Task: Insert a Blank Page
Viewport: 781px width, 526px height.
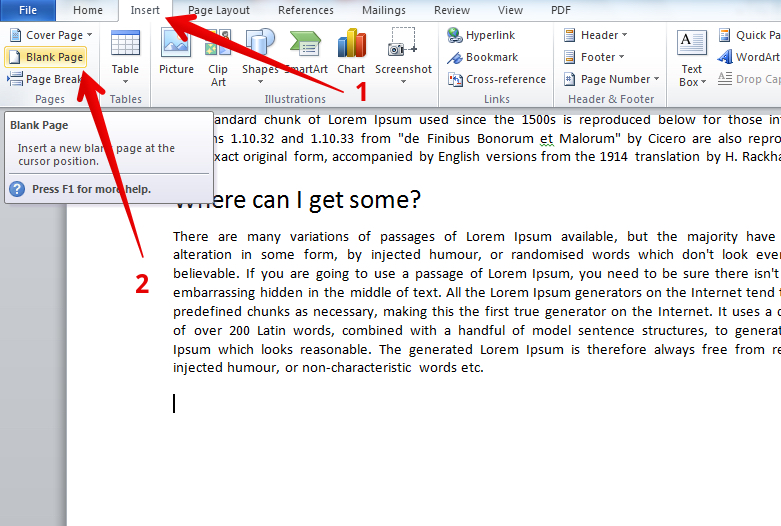Action: (x=46, y=57)
